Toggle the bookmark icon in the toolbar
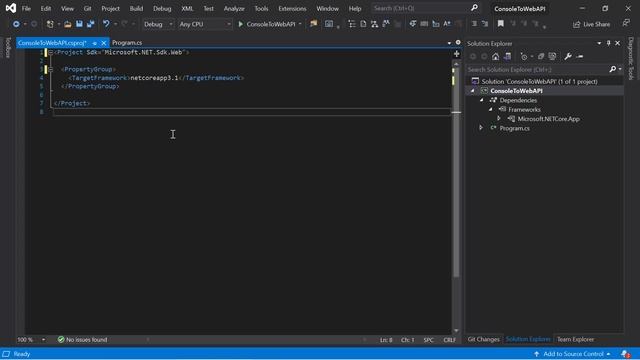Image resolution: width=640 pixels, height=360 pixels. pyautogui.click(x=500, y=24)
